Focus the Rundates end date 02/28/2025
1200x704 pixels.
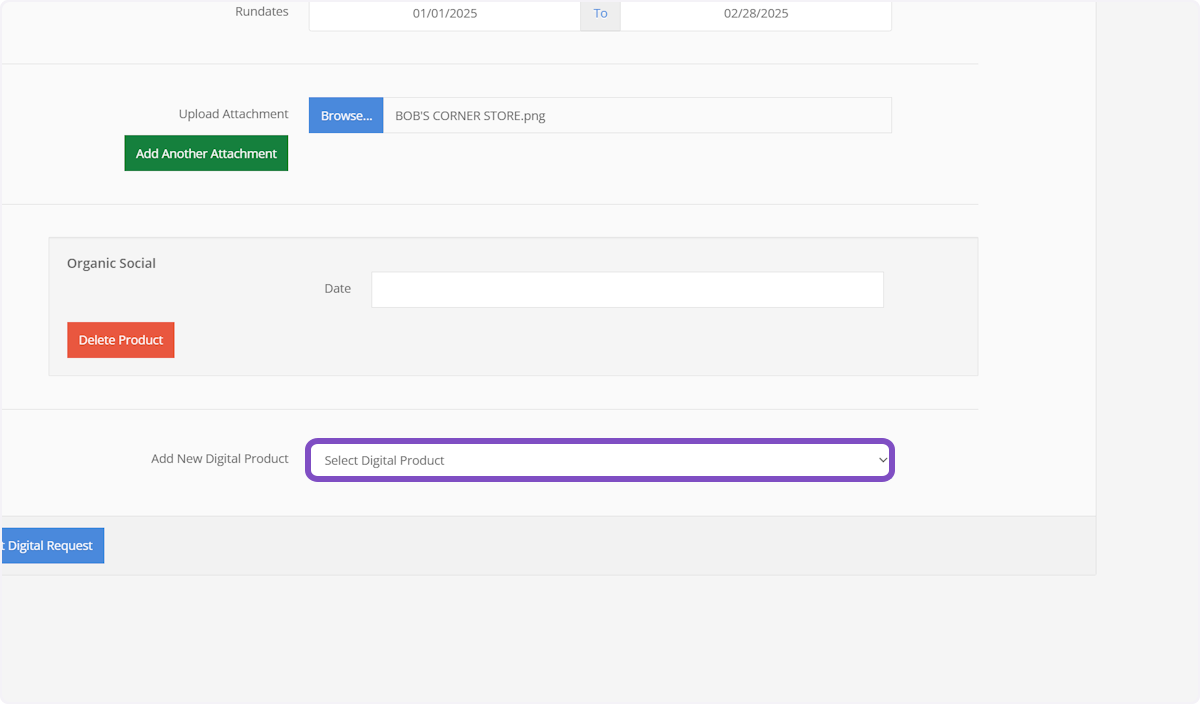tap(755, 14)
